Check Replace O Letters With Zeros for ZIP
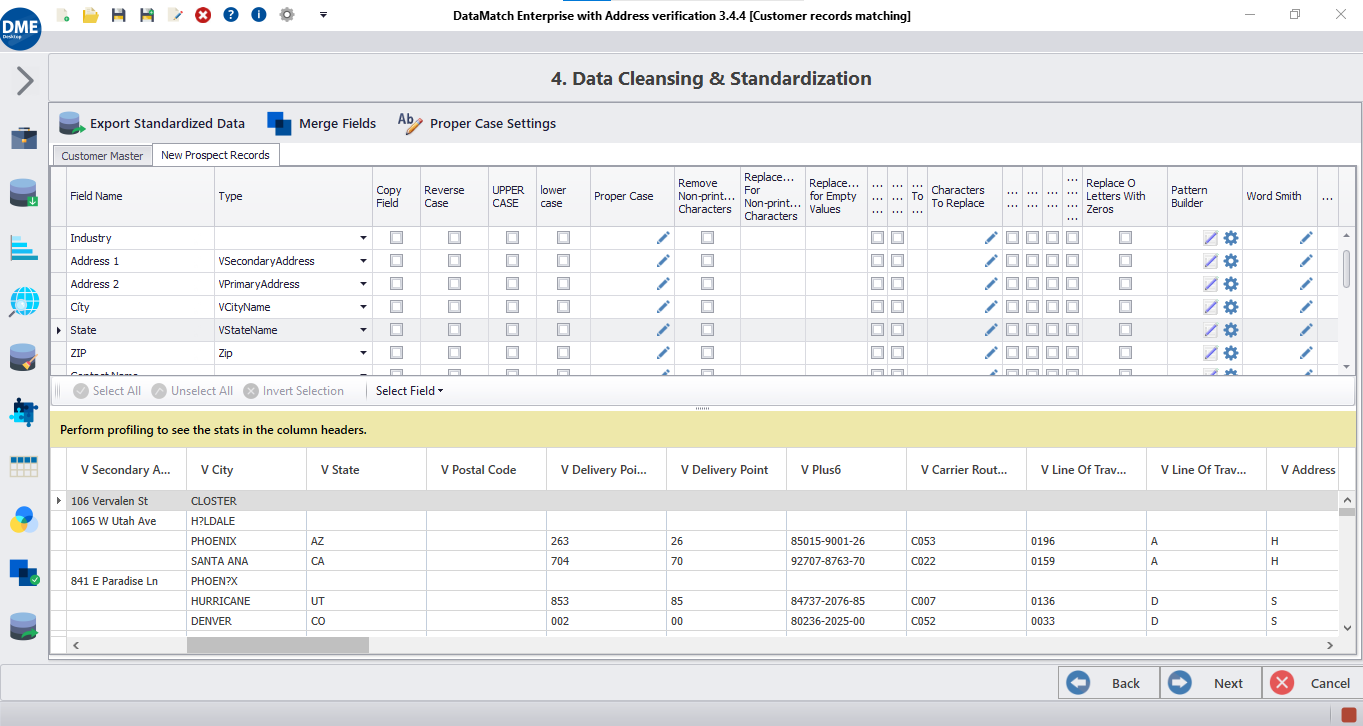 [1126, 353]
